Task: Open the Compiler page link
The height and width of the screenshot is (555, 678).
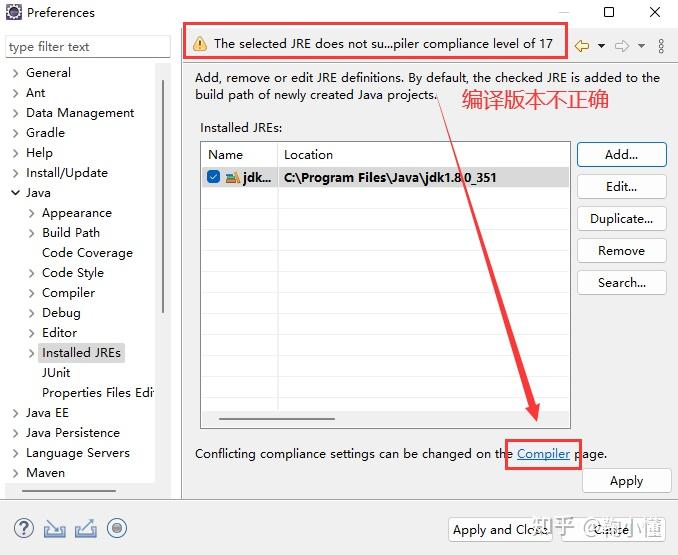Action: pos(544,454)
